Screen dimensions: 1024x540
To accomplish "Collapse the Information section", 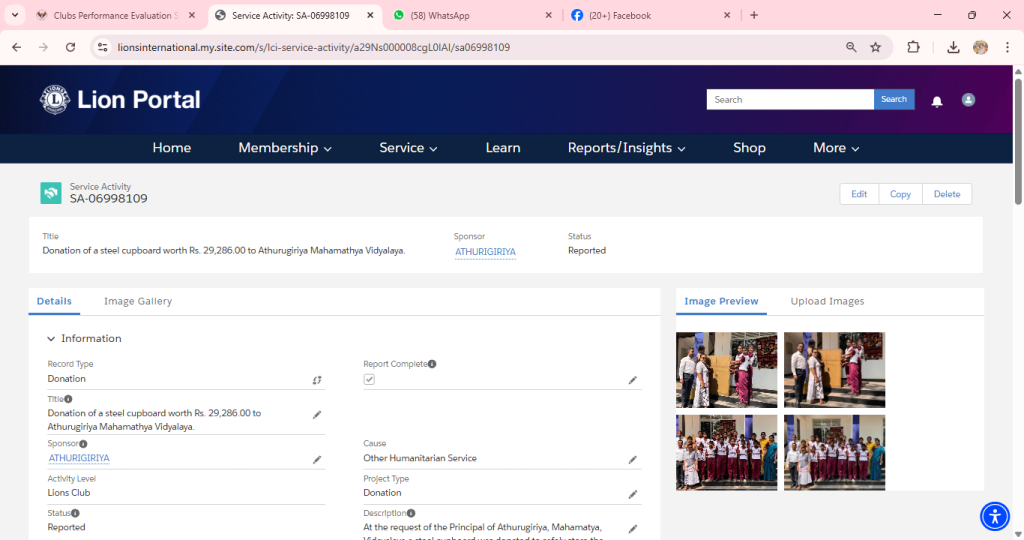I will tap(51, 339).
